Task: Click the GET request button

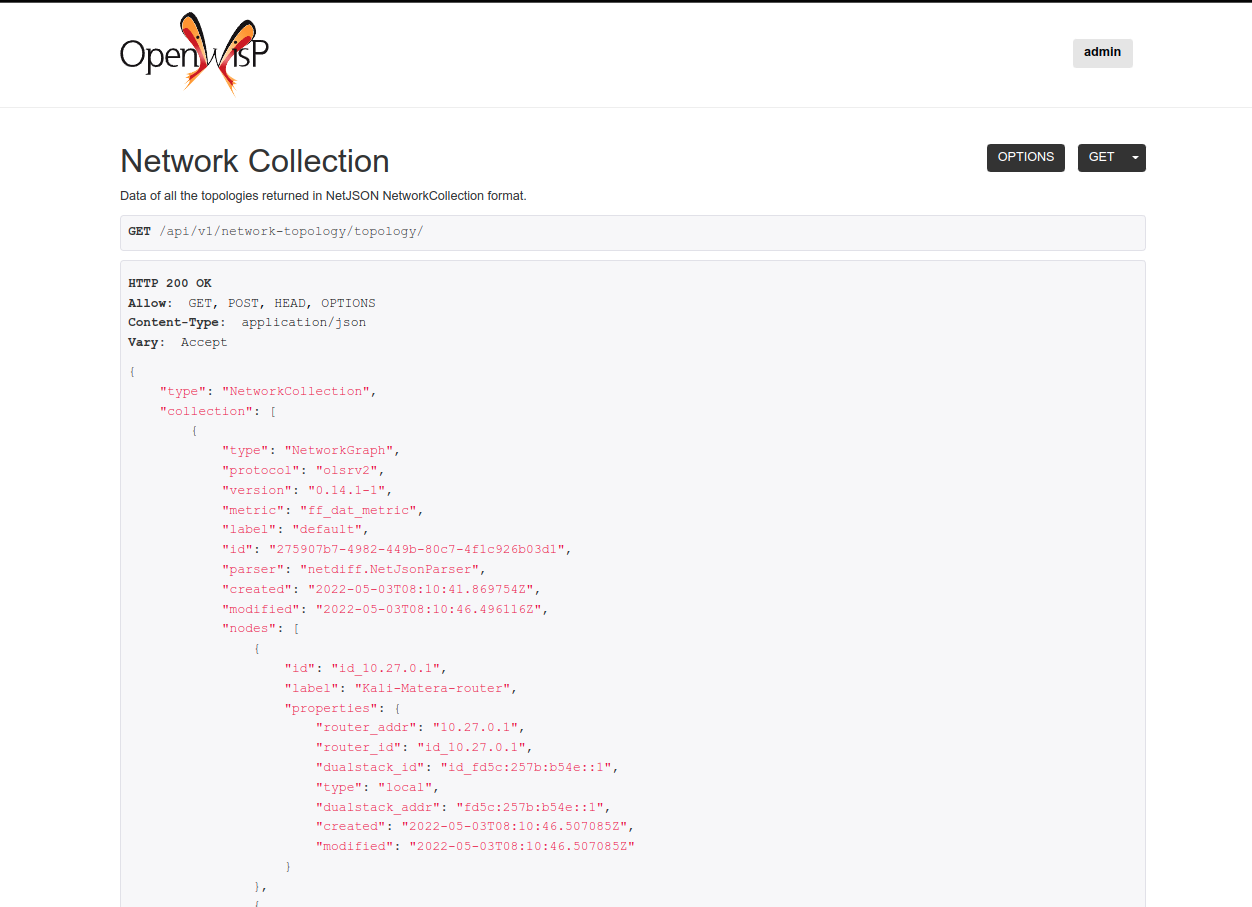Action: pyautogui.click(x=1101, y=158)
